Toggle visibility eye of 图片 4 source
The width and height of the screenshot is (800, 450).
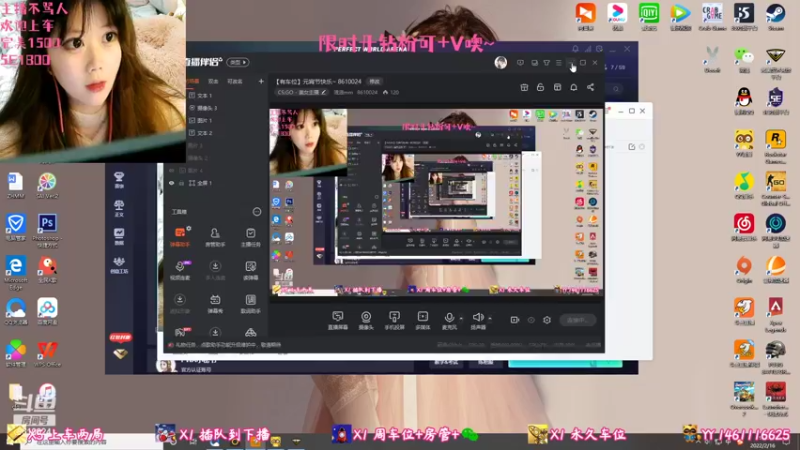(171, 170)
